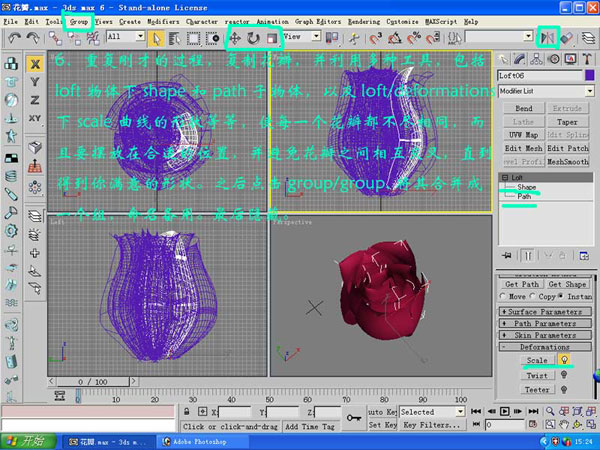
Task: Click the object color swatch
Action: pyautogui.click(x=590, y=75)
